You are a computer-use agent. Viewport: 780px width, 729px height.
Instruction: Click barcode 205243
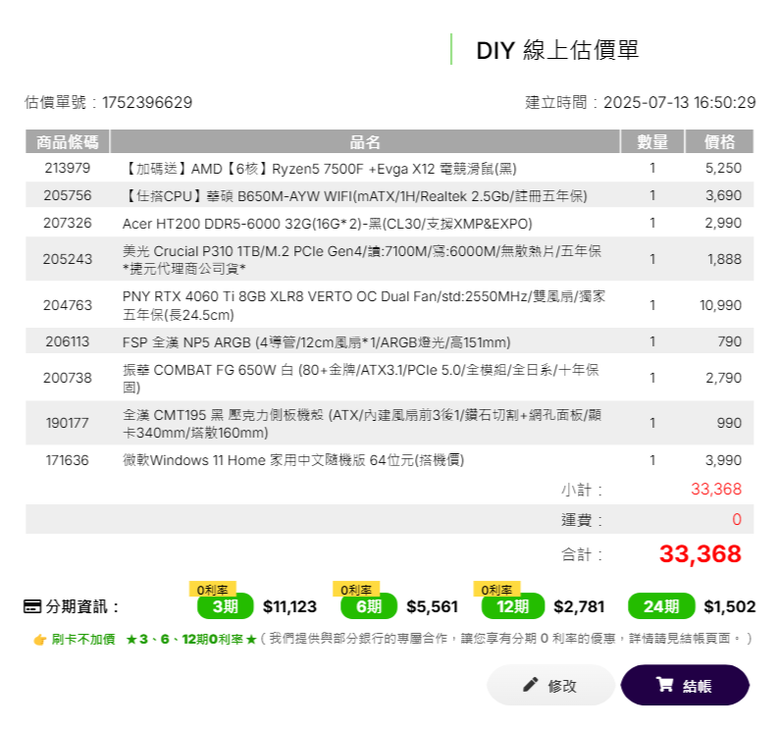point(67,259)
